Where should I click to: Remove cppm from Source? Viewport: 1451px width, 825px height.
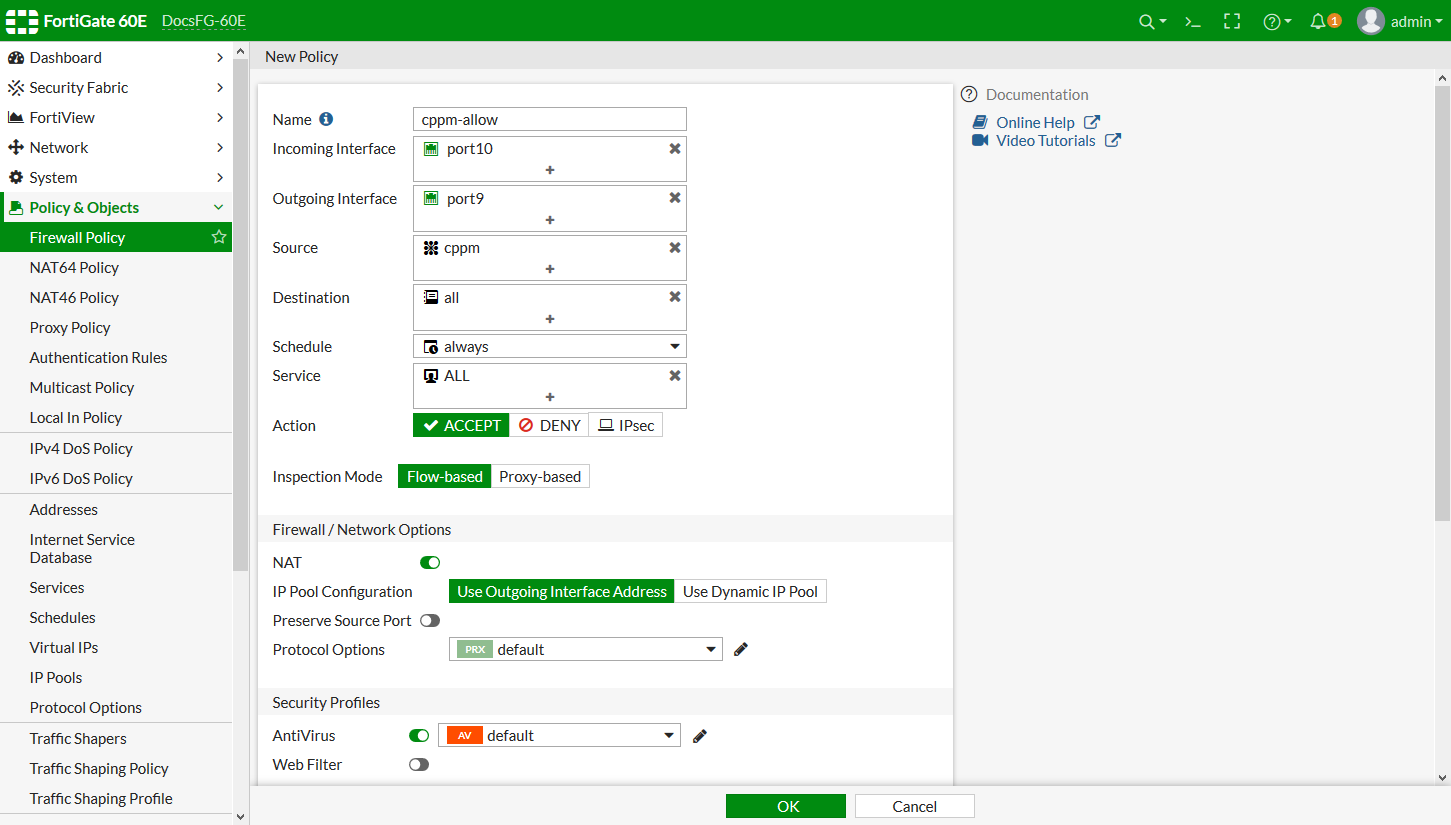pyautogui.click(x=675, y=247)
